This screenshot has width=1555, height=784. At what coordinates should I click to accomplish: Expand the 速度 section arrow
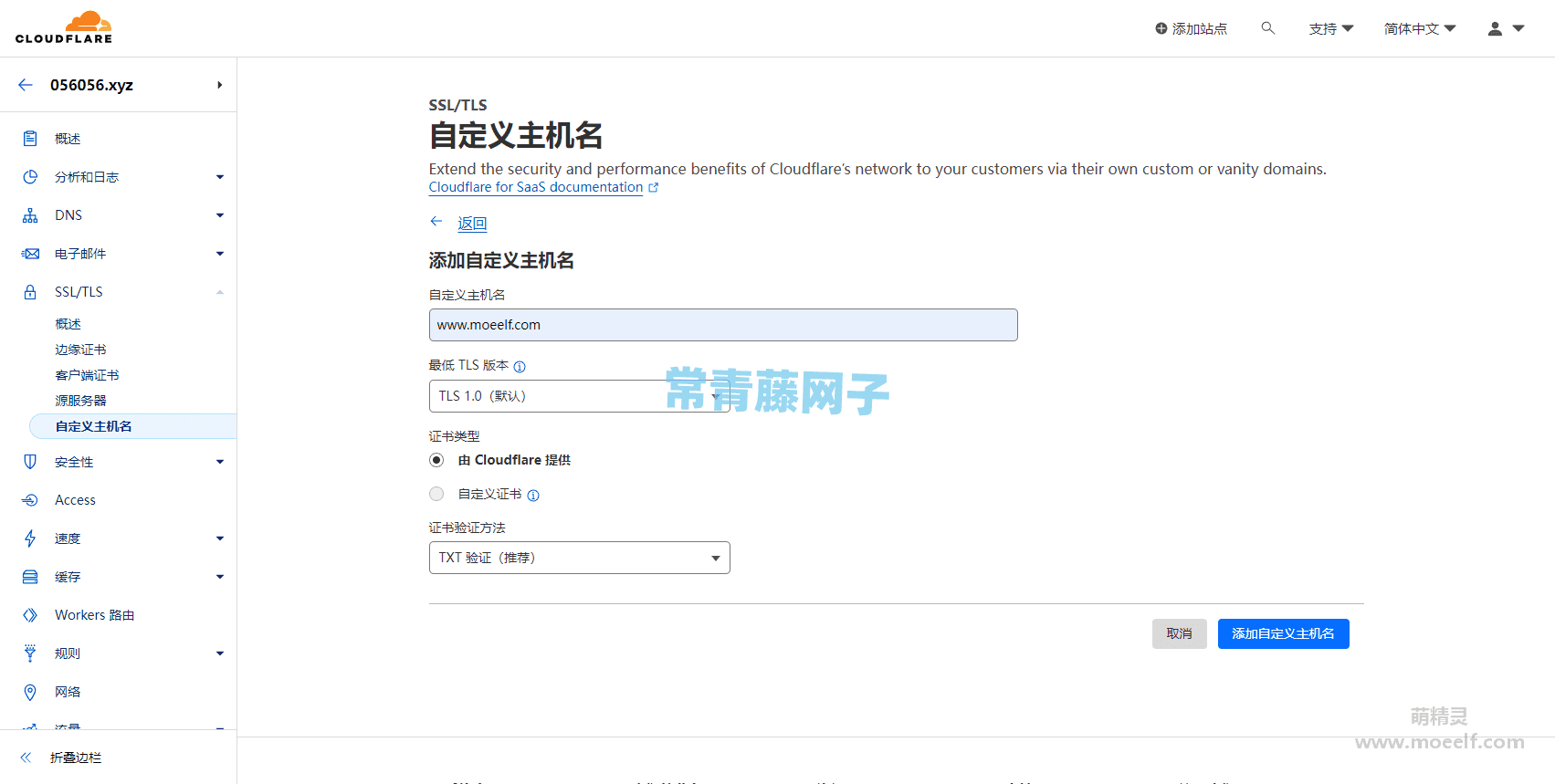point(220,538)
